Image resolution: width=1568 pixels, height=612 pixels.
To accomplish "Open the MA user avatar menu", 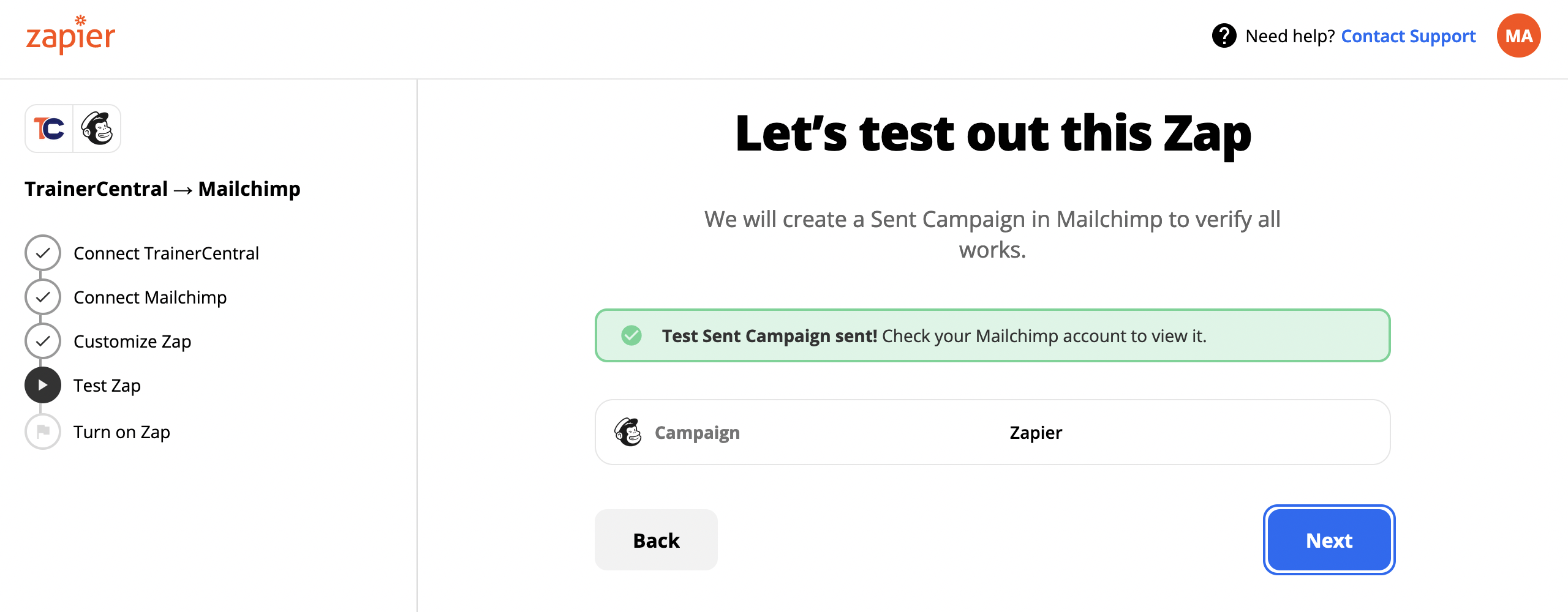I will [1518, 36].
